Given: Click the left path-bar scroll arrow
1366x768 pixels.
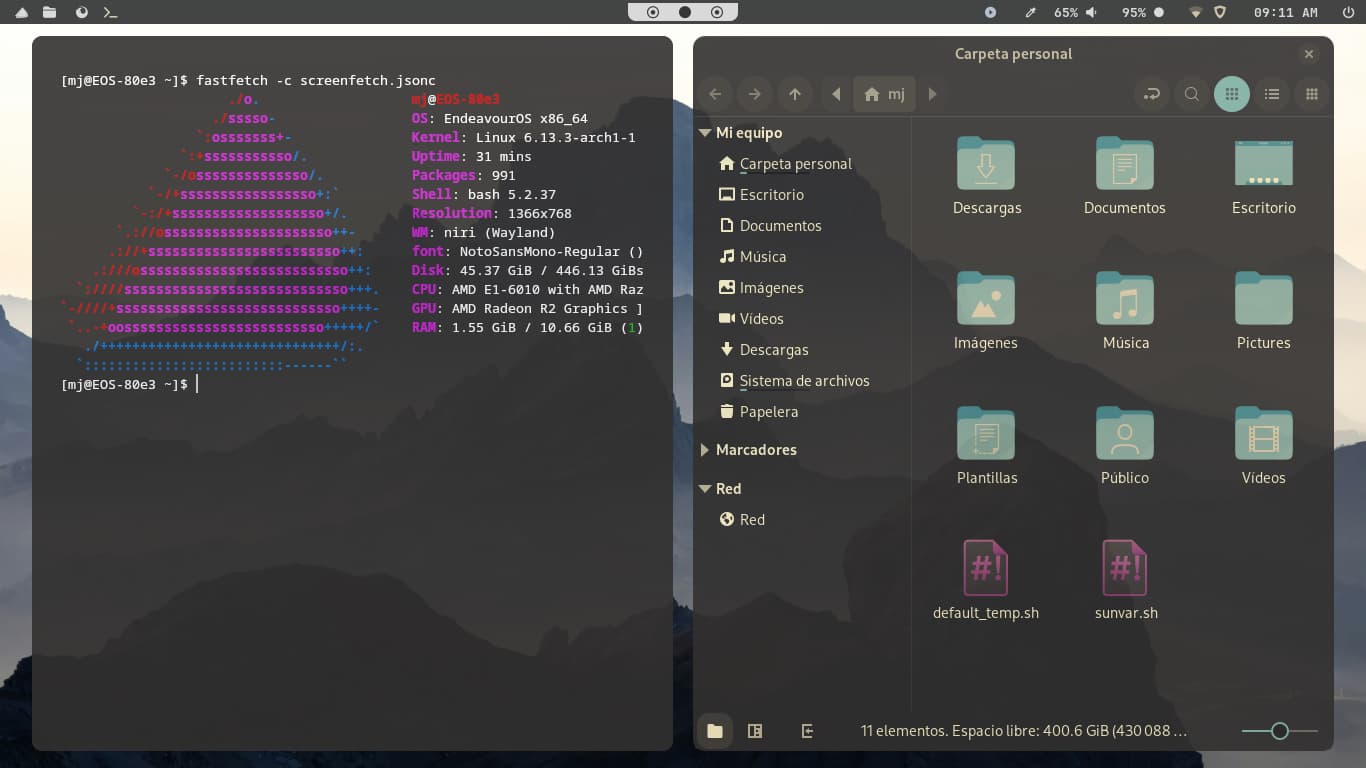Looking at the screenshot, I should pyautogui.click(x=836, y=94).
